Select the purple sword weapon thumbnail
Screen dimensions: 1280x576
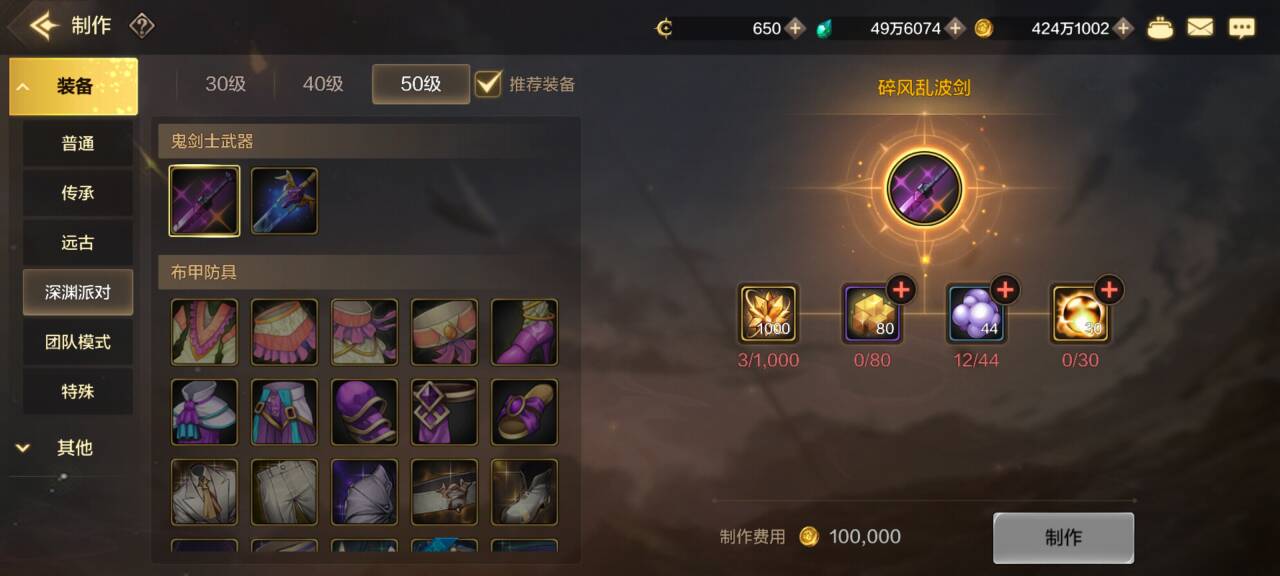coord(205,201)
